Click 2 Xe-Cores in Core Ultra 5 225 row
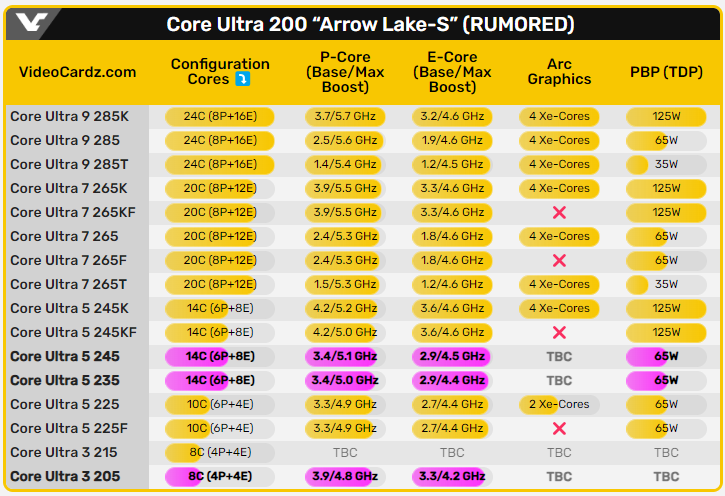Viewport: 725px width, 496px height. tap(559, 404)
